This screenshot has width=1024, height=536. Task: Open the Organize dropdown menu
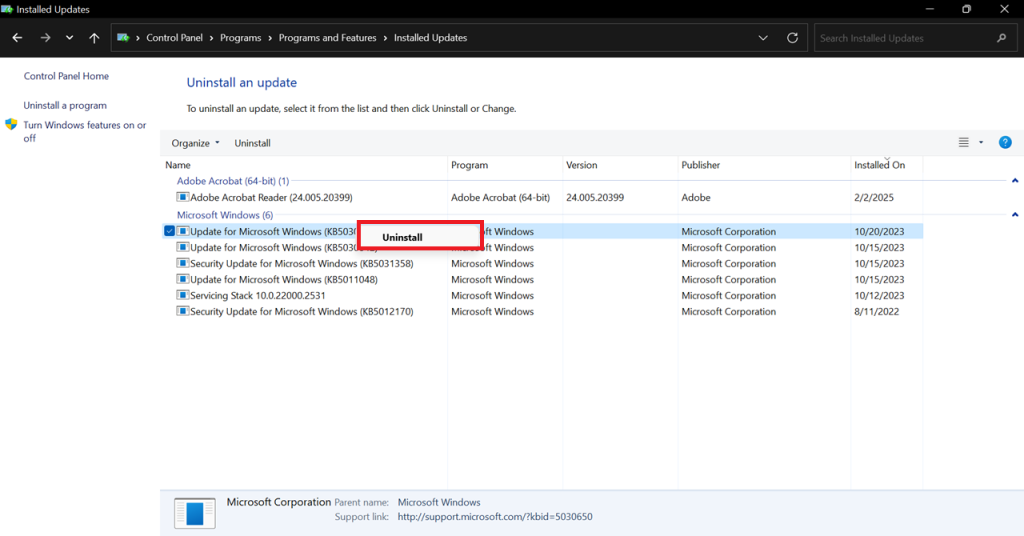tap(195, 143)
